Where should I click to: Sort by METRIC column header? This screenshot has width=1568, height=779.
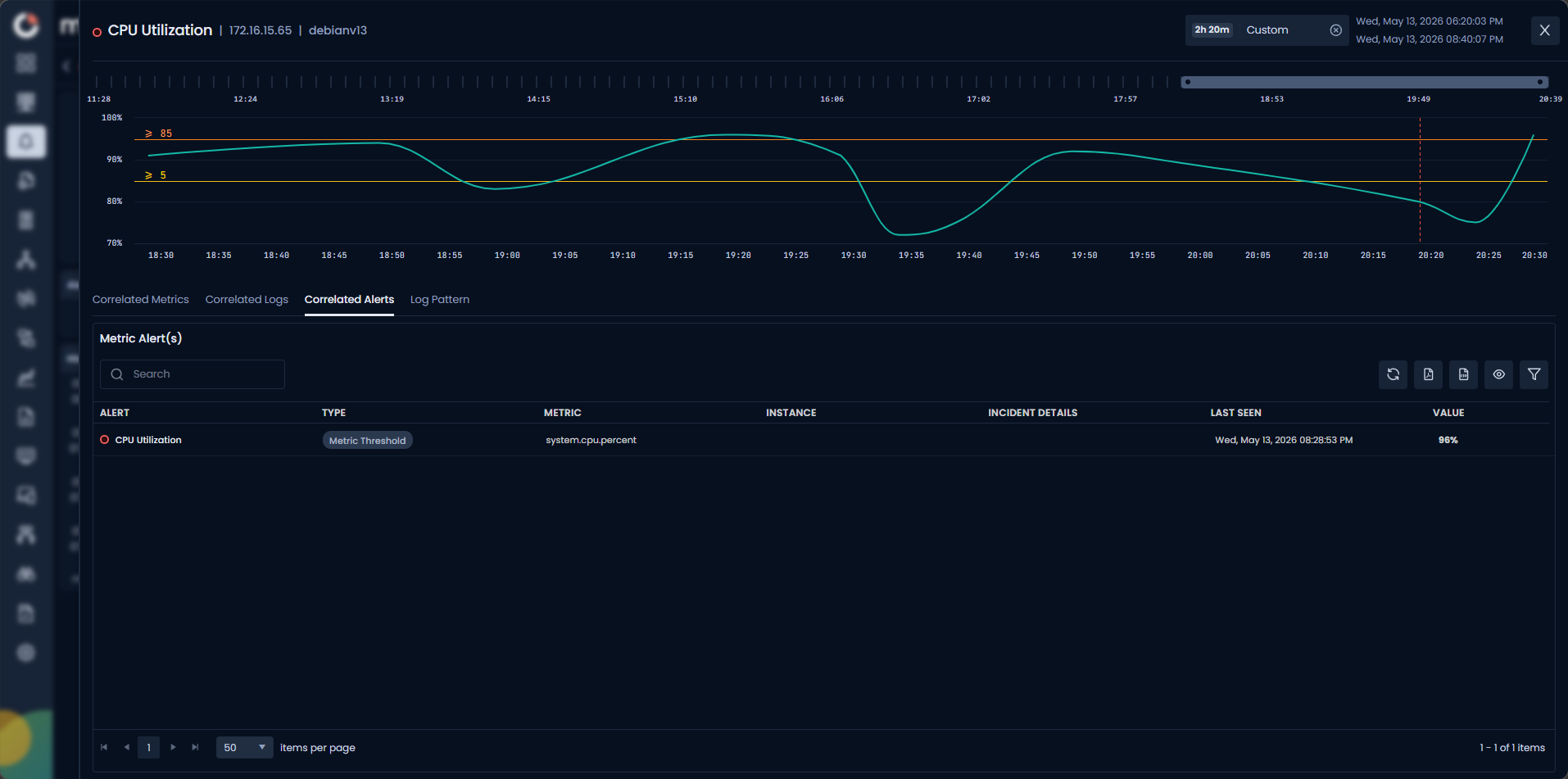point(562,413)
